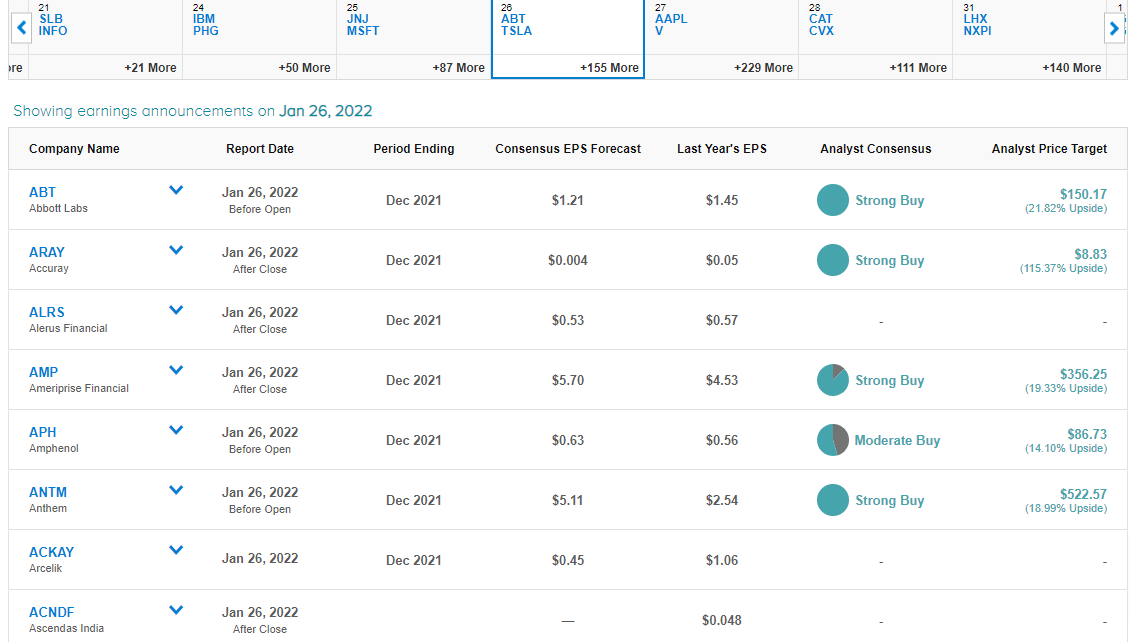This screenshot has height=642, width=1130.
Task: Select the Jan 31 date tab
Action: coord(1030,39)
